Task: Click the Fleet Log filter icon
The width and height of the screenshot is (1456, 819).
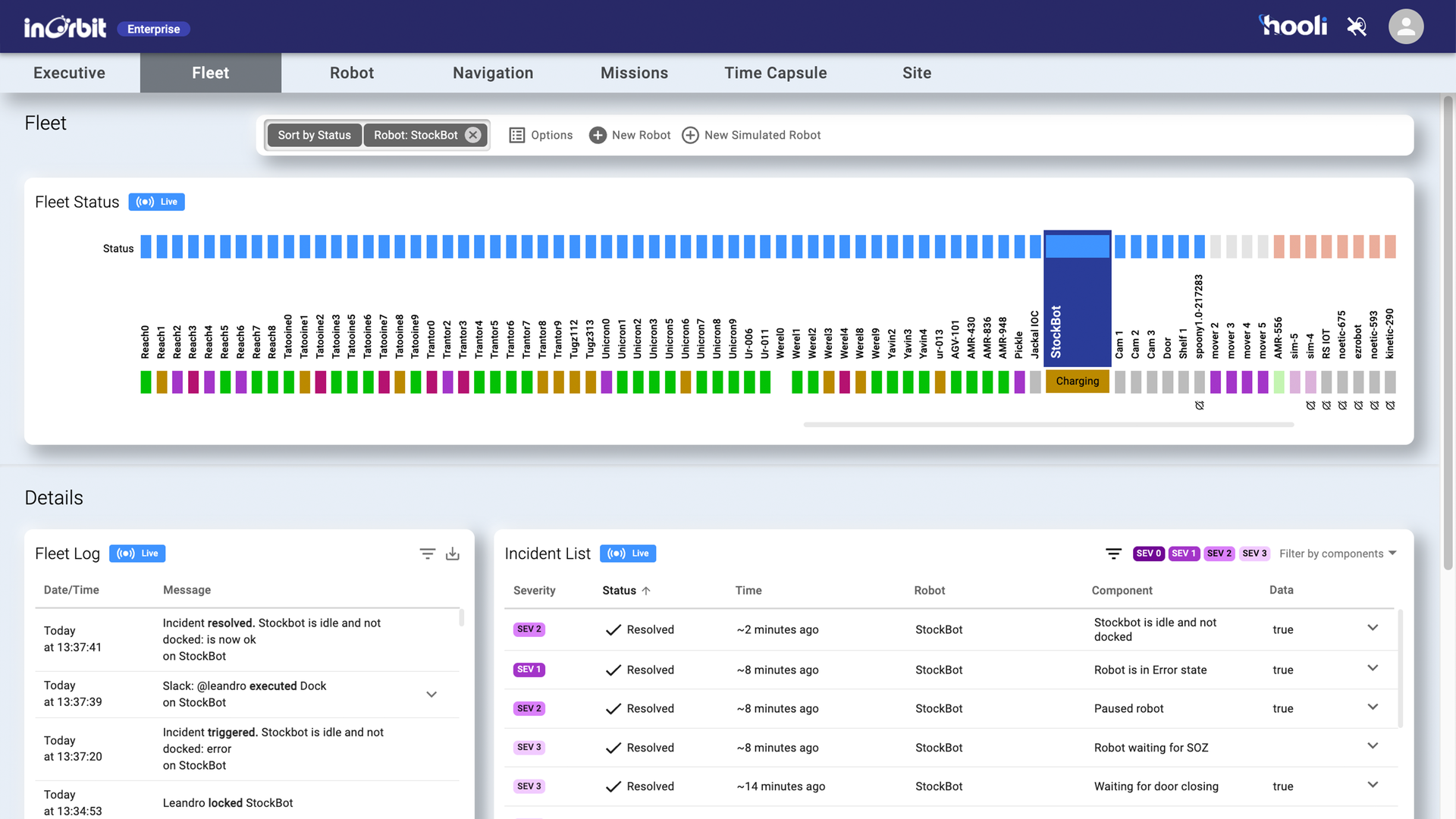Action: tap(428, 554)
